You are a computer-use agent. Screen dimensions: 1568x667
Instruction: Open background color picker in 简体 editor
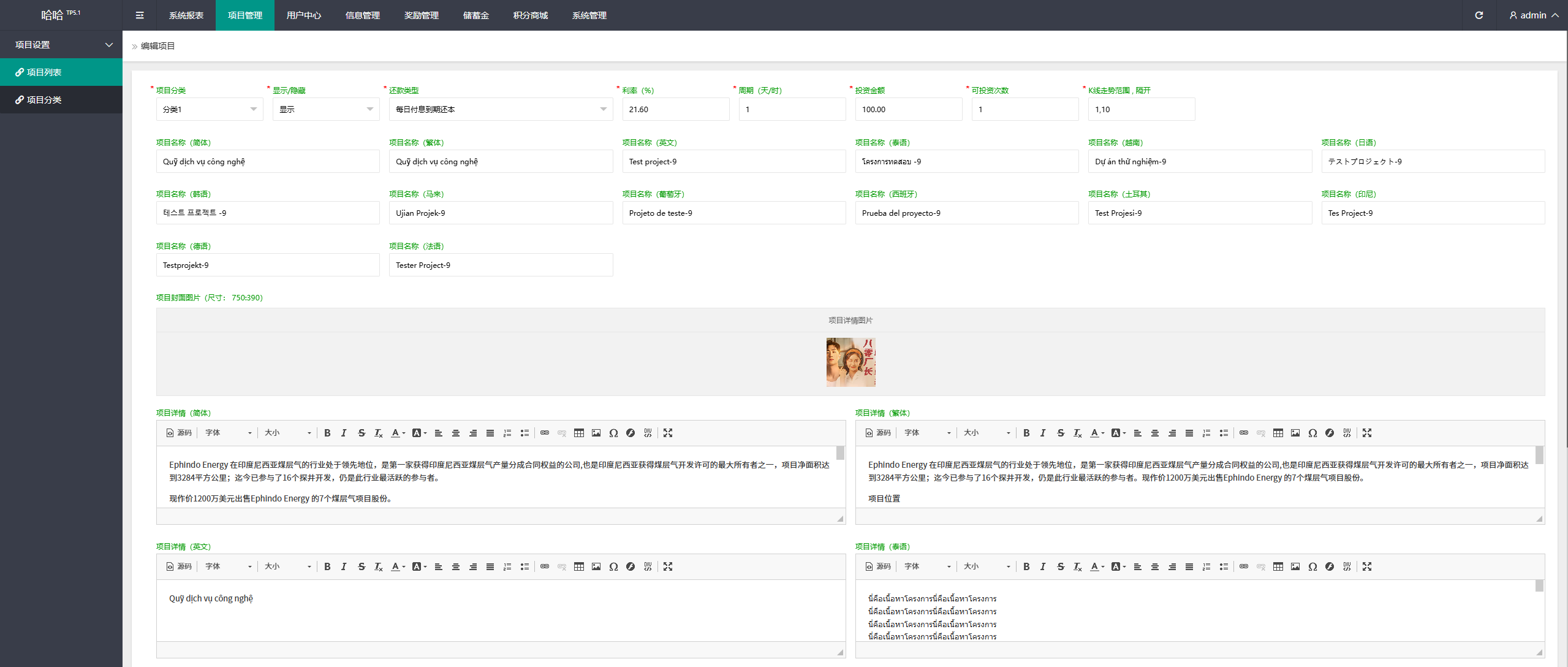click(419, 433)
